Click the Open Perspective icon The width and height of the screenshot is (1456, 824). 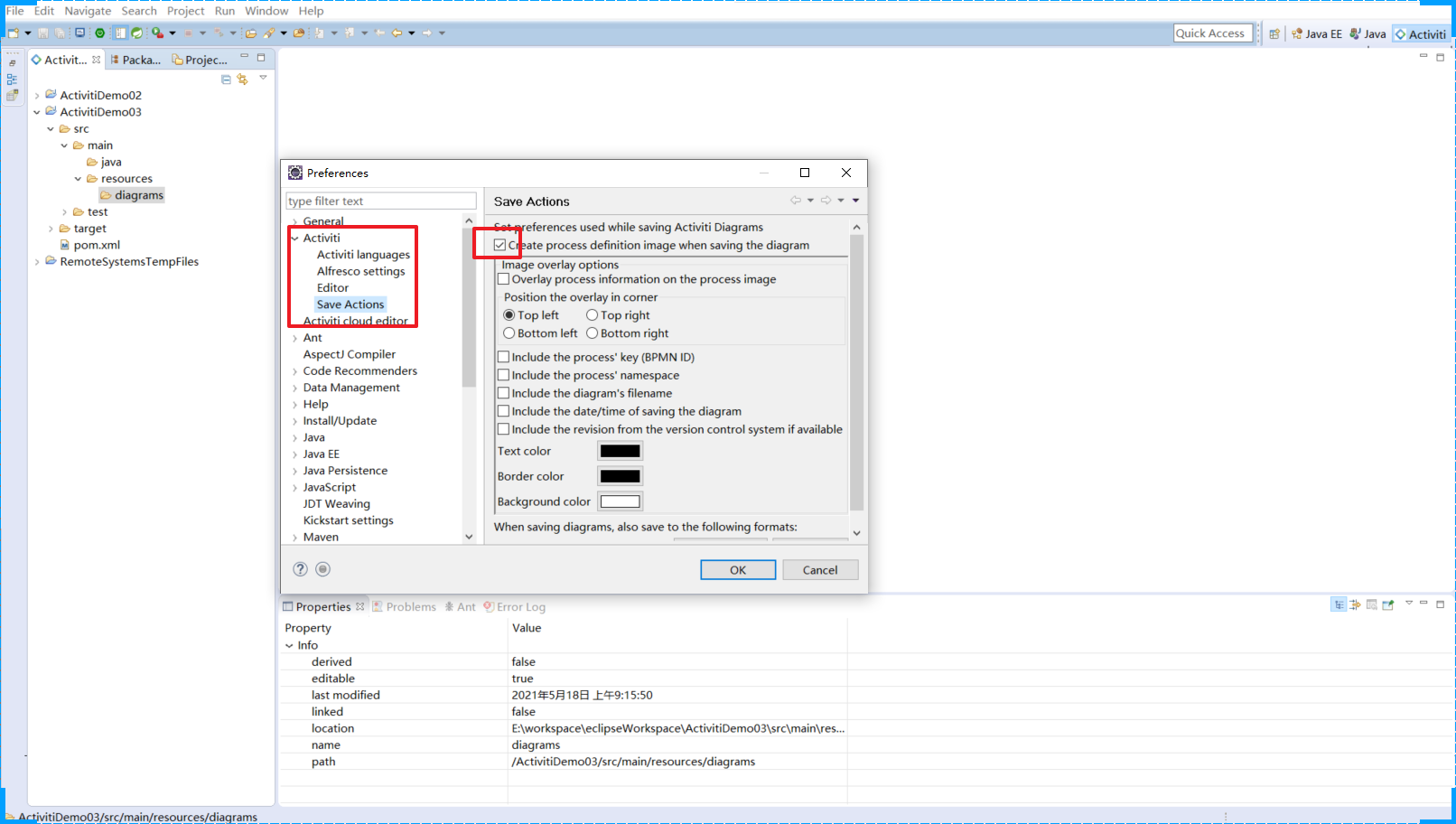[1274, 34]
